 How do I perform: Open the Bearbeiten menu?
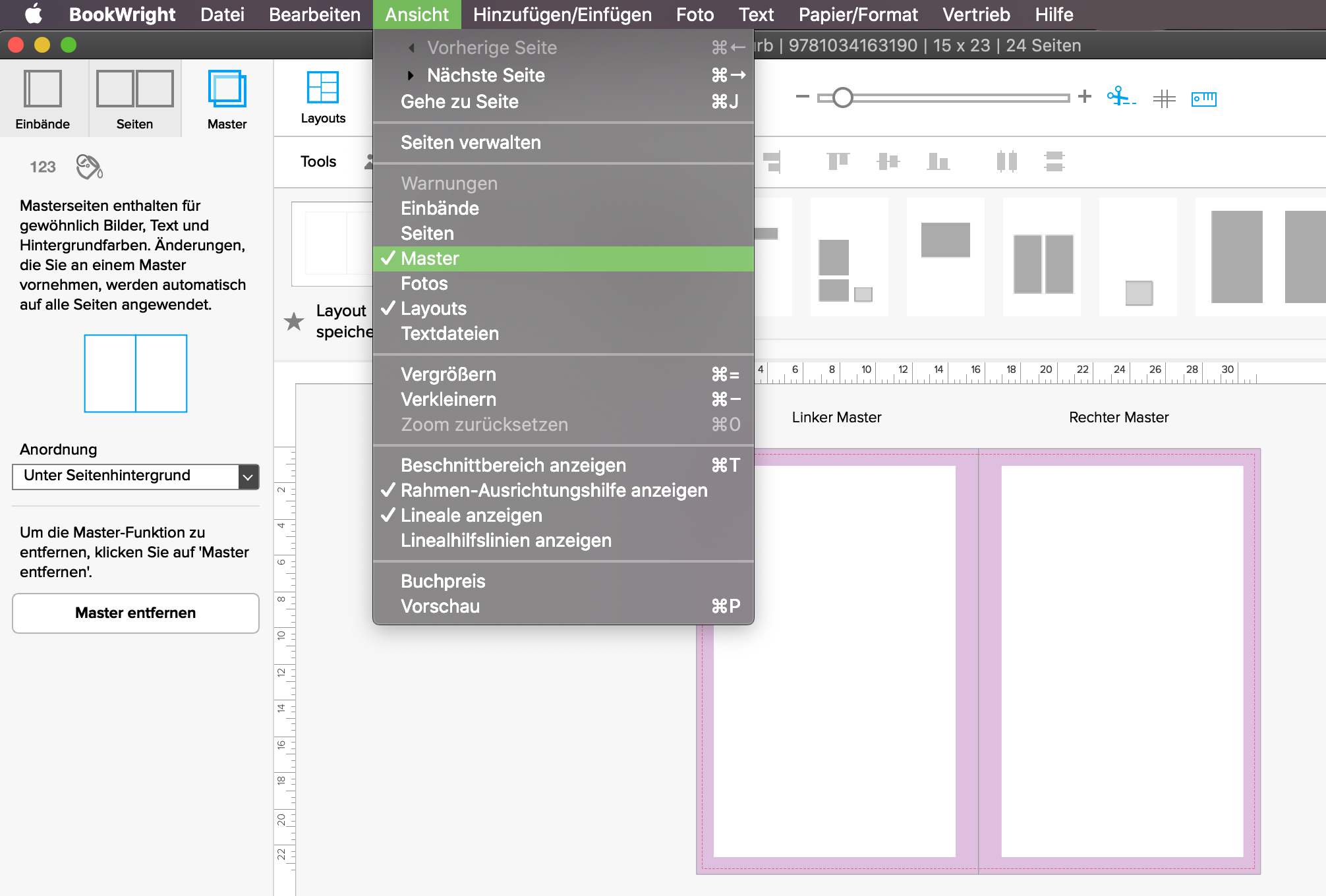coord(314,14)
